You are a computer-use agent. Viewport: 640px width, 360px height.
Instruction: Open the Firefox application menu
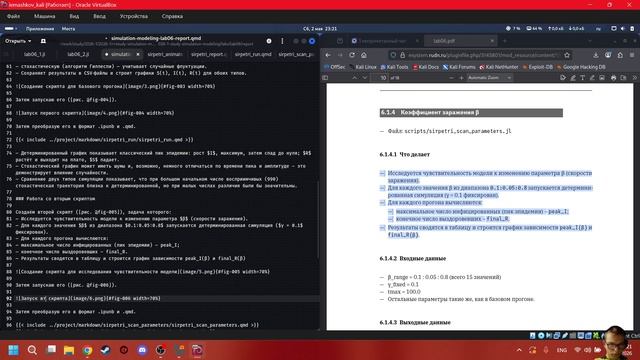point(632,55)
